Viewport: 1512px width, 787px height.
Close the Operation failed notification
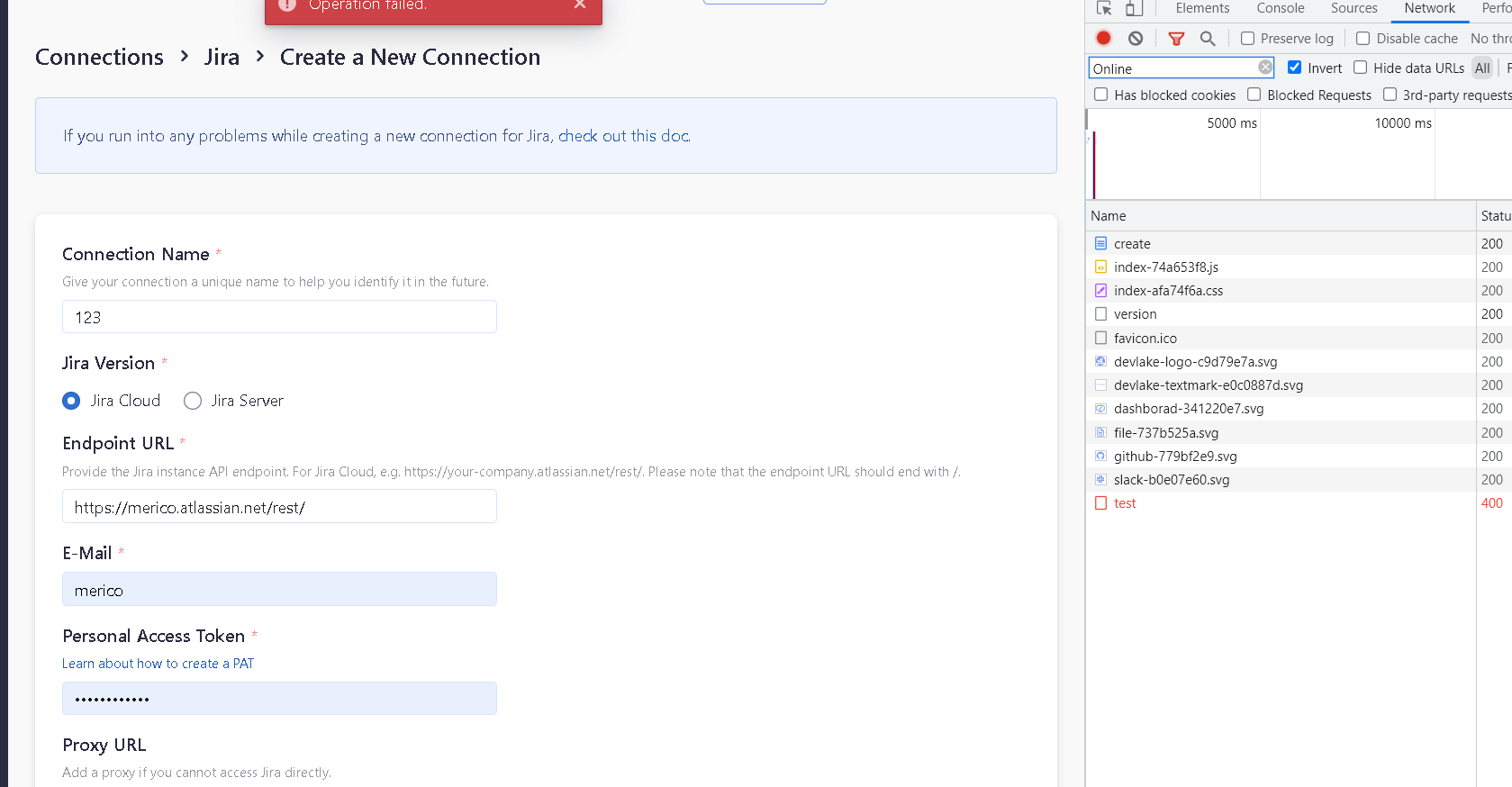[x=580, y=5]
